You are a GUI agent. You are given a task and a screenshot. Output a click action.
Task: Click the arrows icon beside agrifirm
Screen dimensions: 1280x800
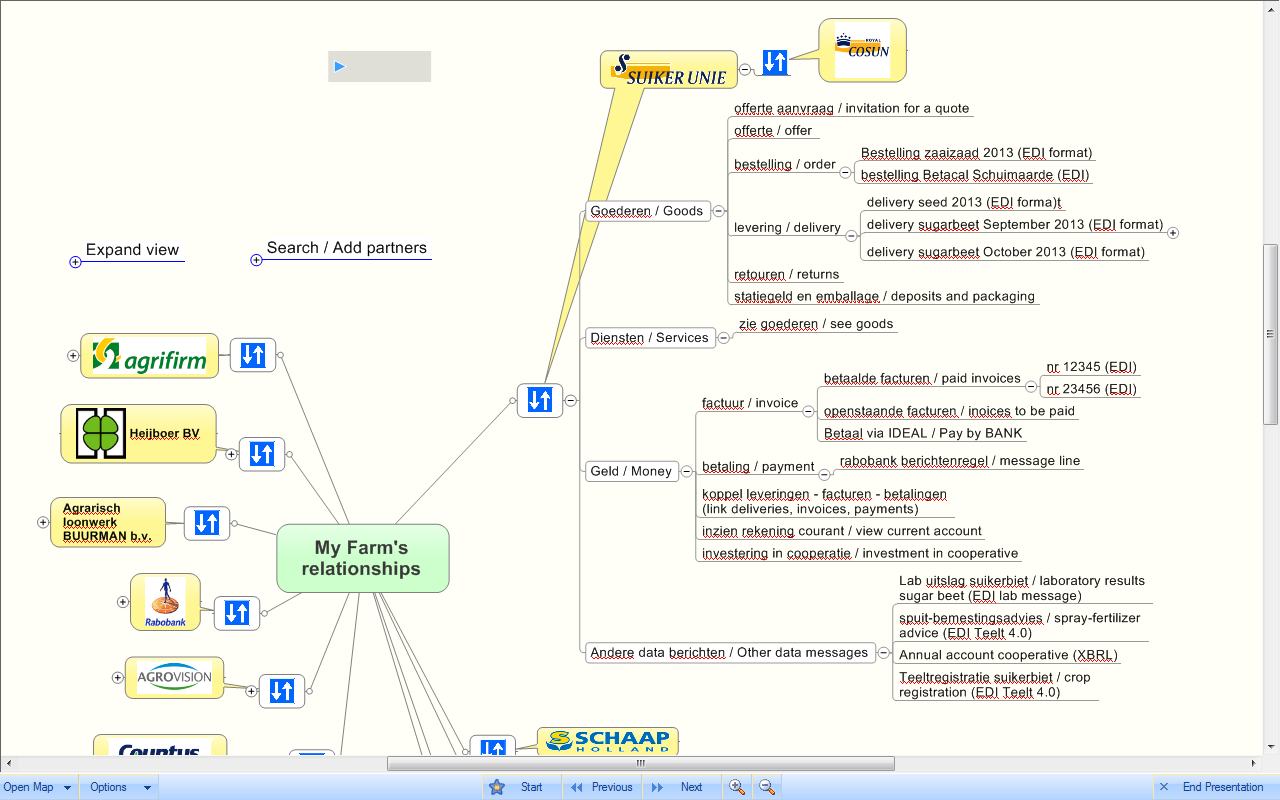pyautogui.click(x=253, y=354)
